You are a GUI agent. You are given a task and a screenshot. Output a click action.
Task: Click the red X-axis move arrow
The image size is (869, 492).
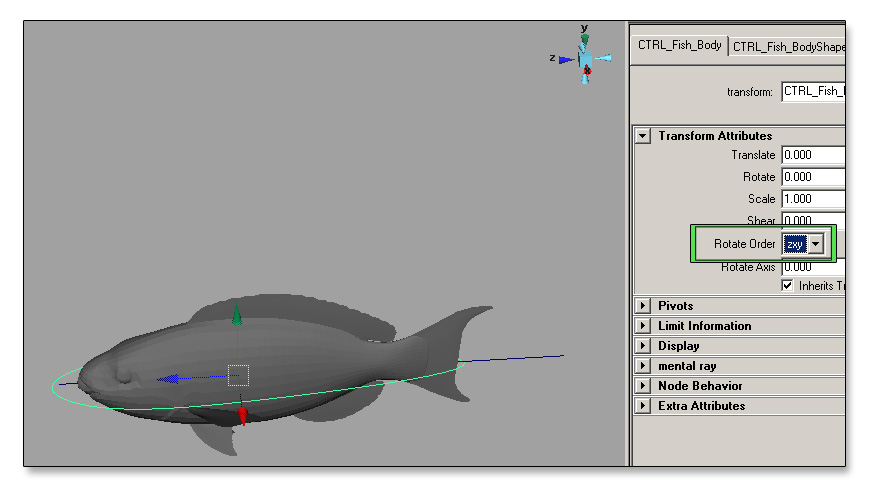tap(242, 416)
